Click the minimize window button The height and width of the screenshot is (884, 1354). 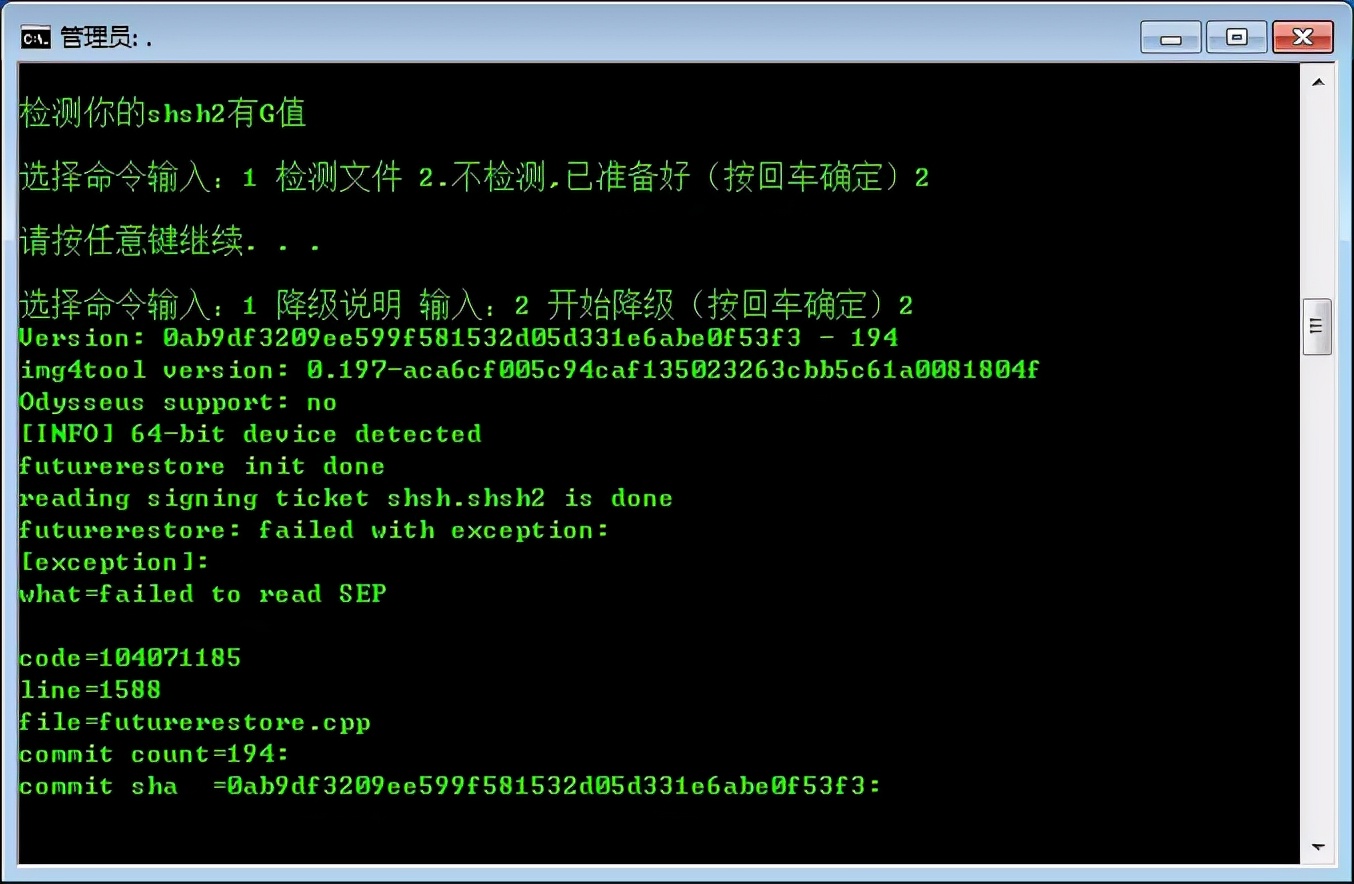pos(1169,36)
